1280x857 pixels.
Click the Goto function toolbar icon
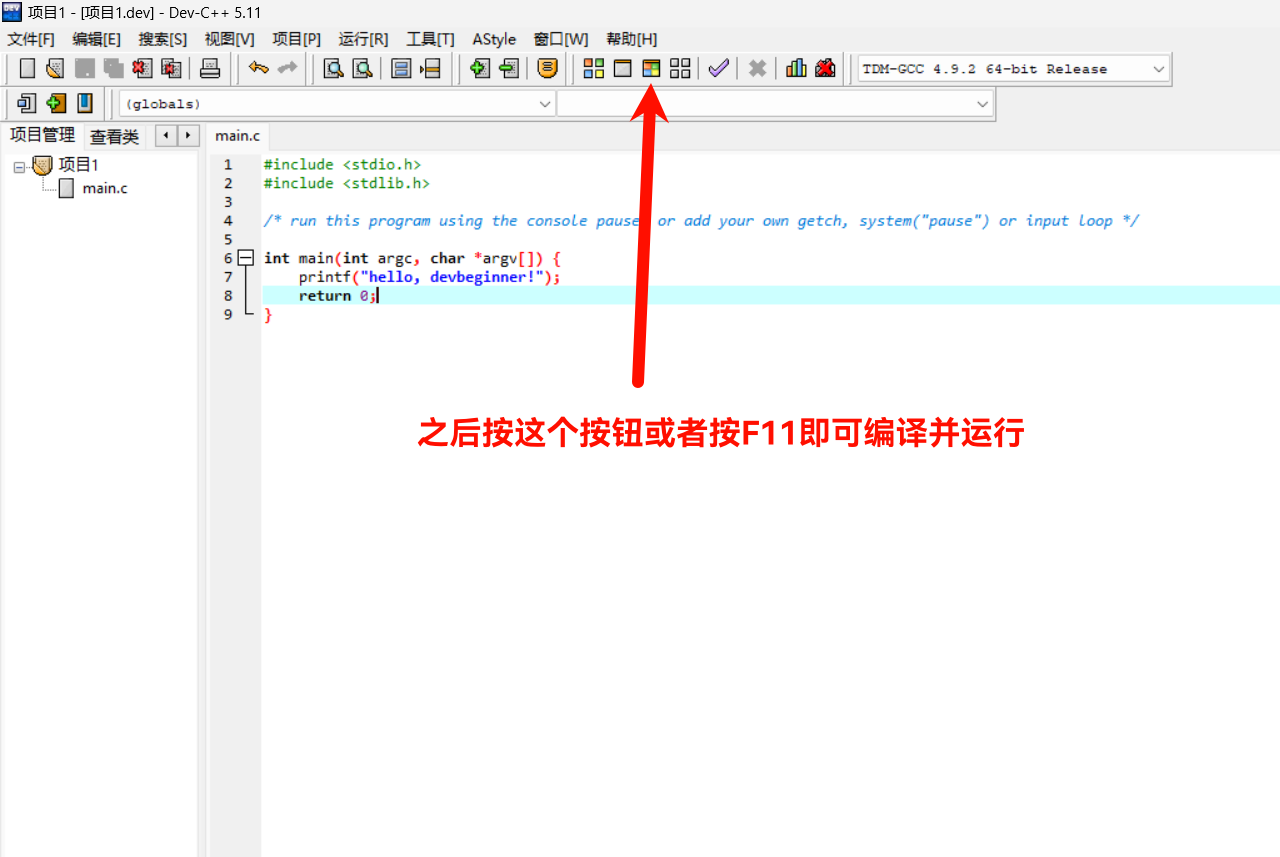[x=401, y=69]
